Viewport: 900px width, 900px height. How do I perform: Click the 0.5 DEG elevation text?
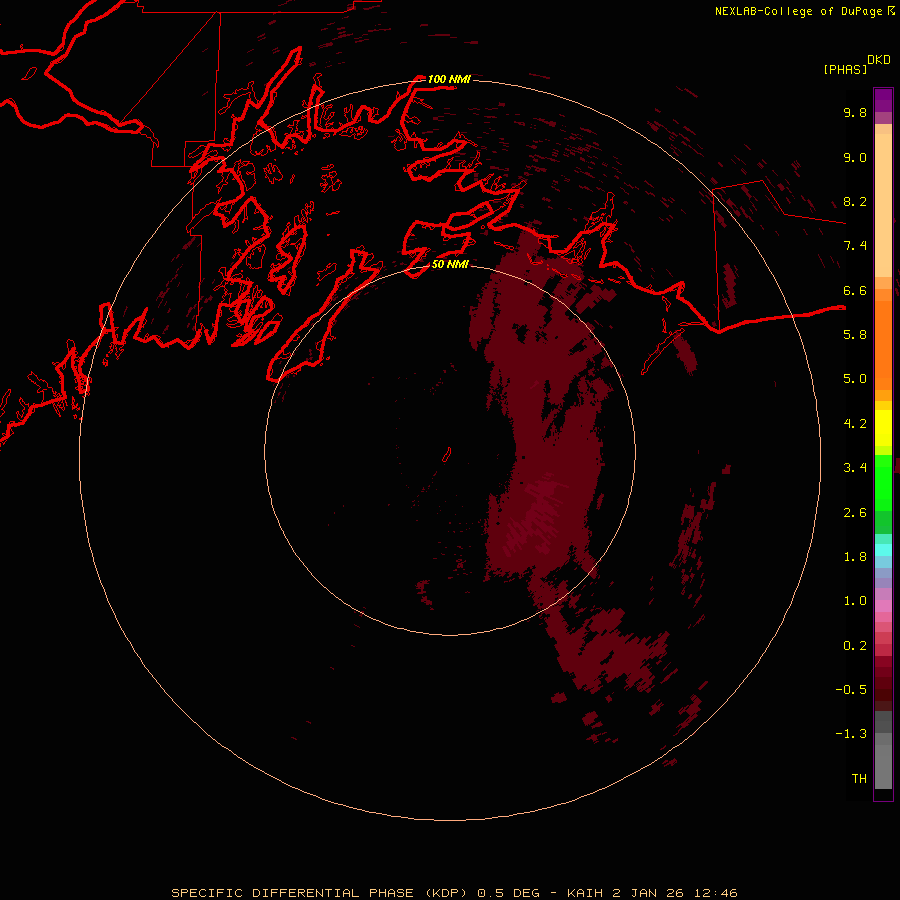pyautogui.click(x=509, y=893)
